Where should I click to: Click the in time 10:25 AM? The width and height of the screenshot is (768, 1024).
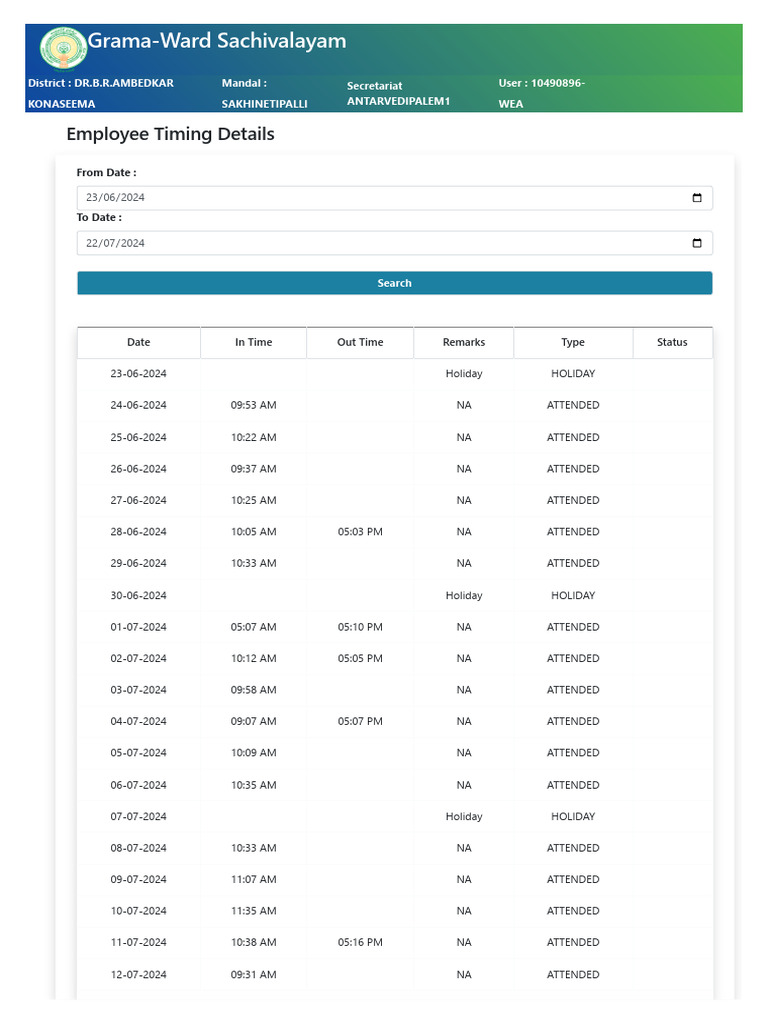pos(253,500)
